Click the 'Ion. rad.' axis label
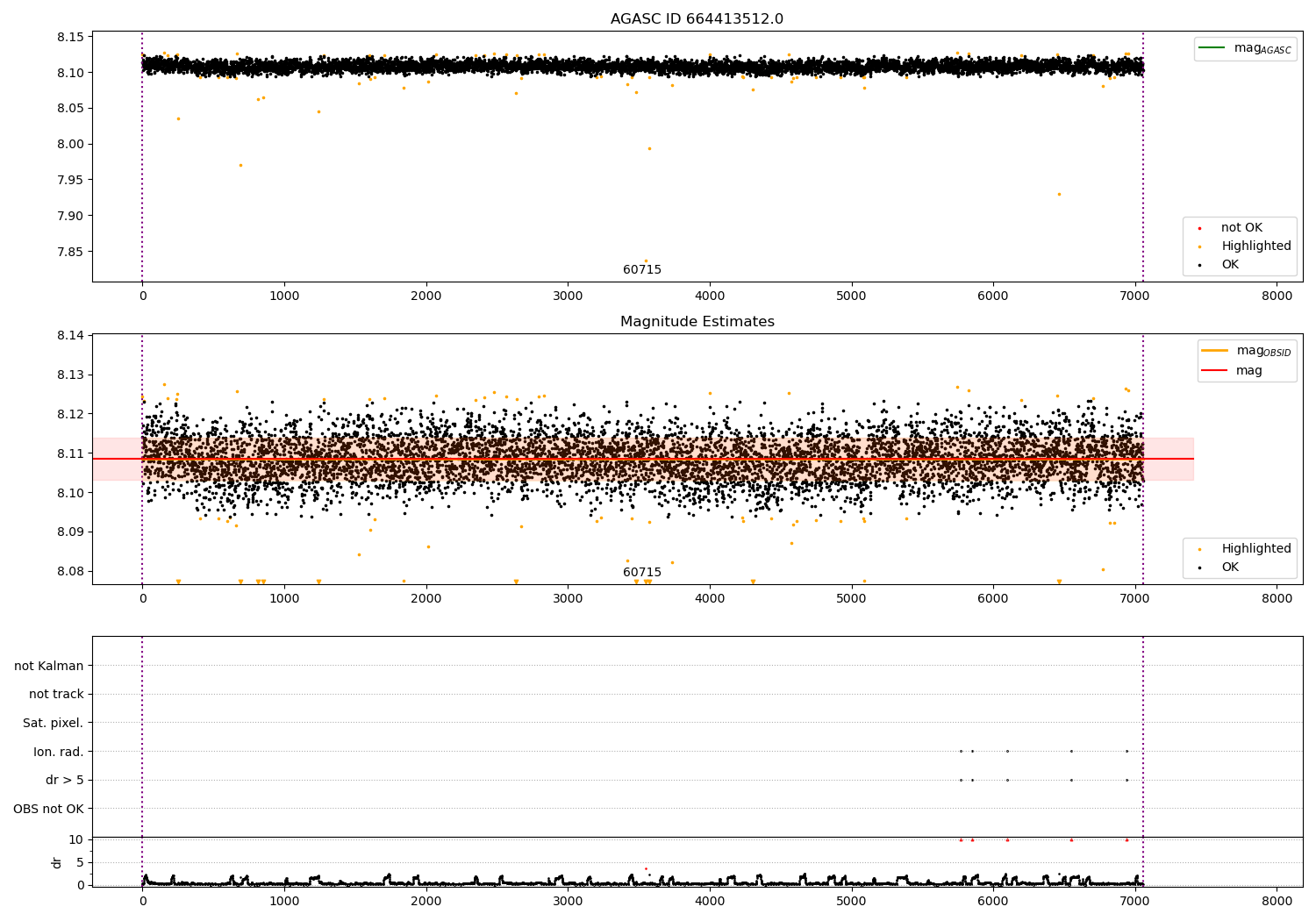This screenshot has height=921, width=1316. coord(59,752)
